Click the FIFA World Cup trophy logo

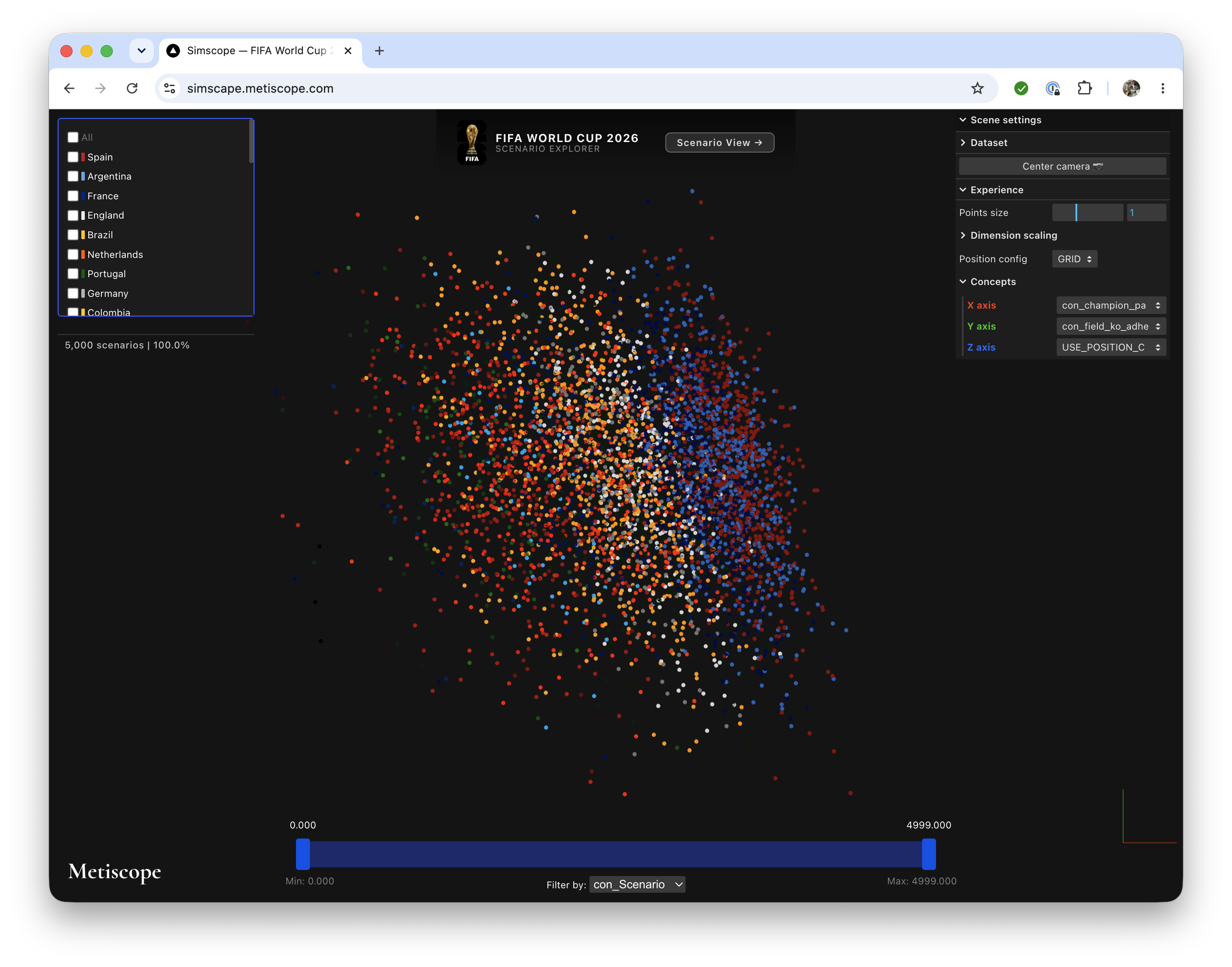tap(472, 143)
